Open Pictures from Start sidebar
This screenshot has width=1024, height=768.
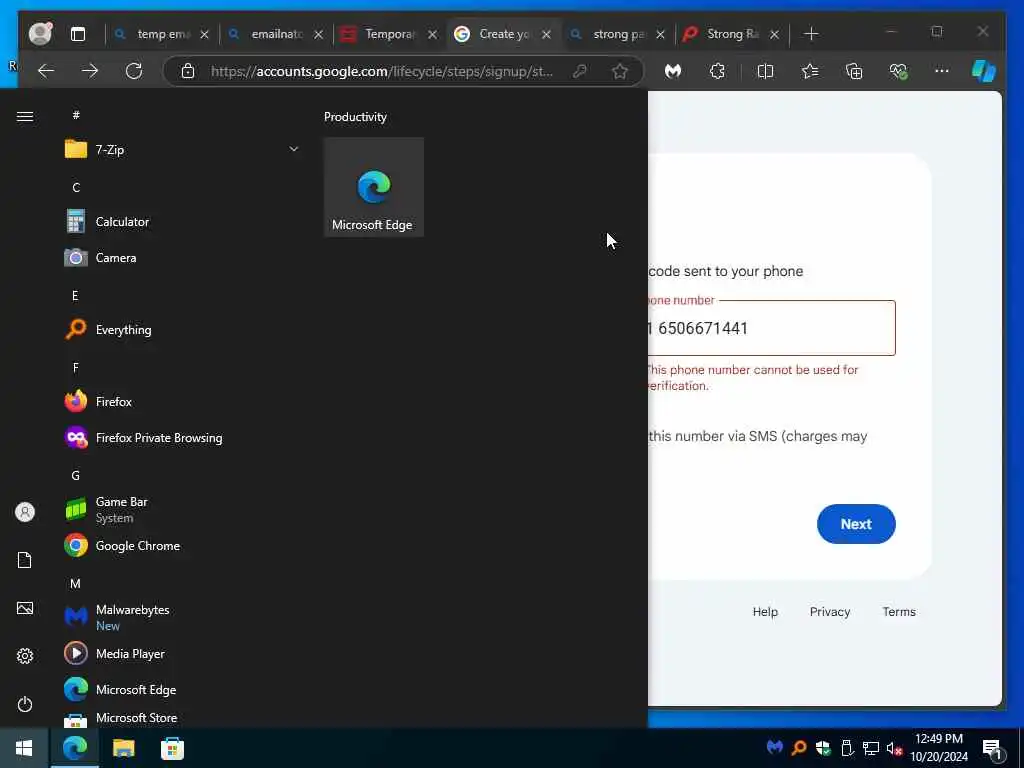click(25, 608)
